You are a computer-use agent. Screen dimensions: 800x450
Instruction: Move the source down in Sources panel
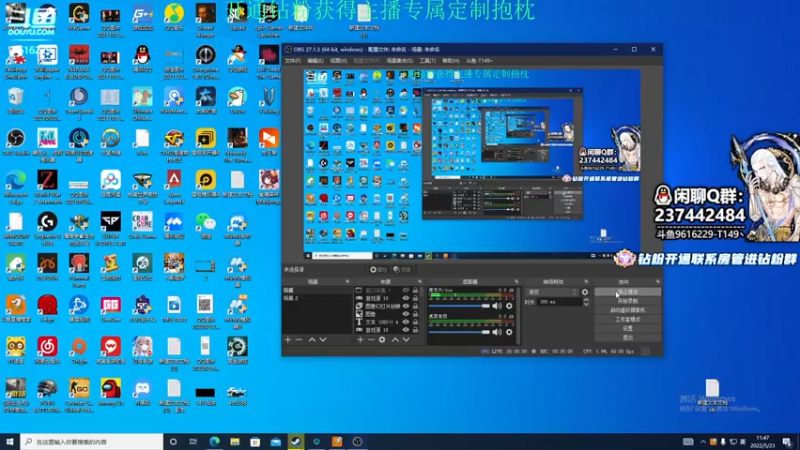pos(406,340)
